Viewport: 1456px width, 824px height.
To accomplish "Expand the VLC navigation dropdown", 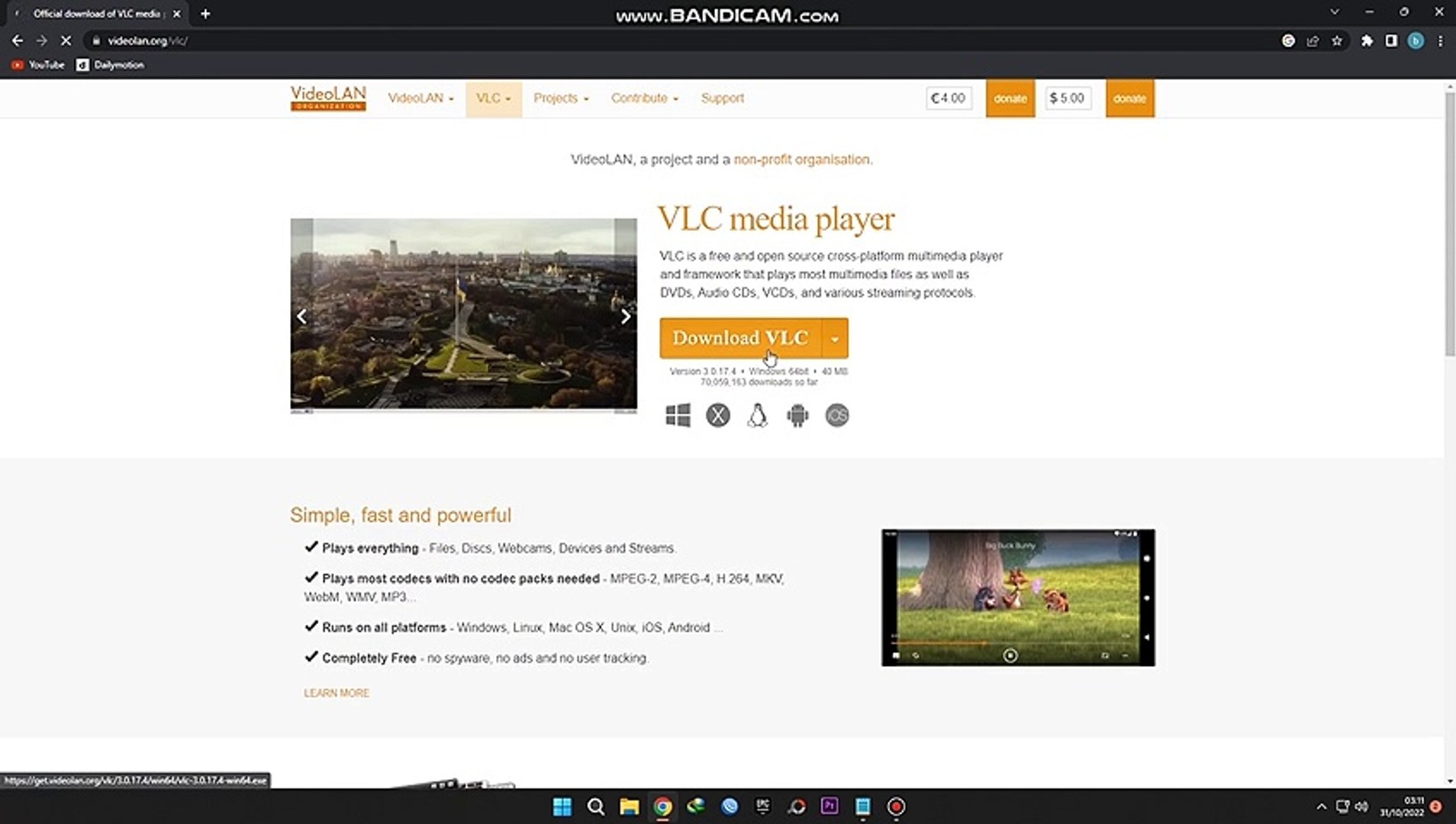I will 494,98.
